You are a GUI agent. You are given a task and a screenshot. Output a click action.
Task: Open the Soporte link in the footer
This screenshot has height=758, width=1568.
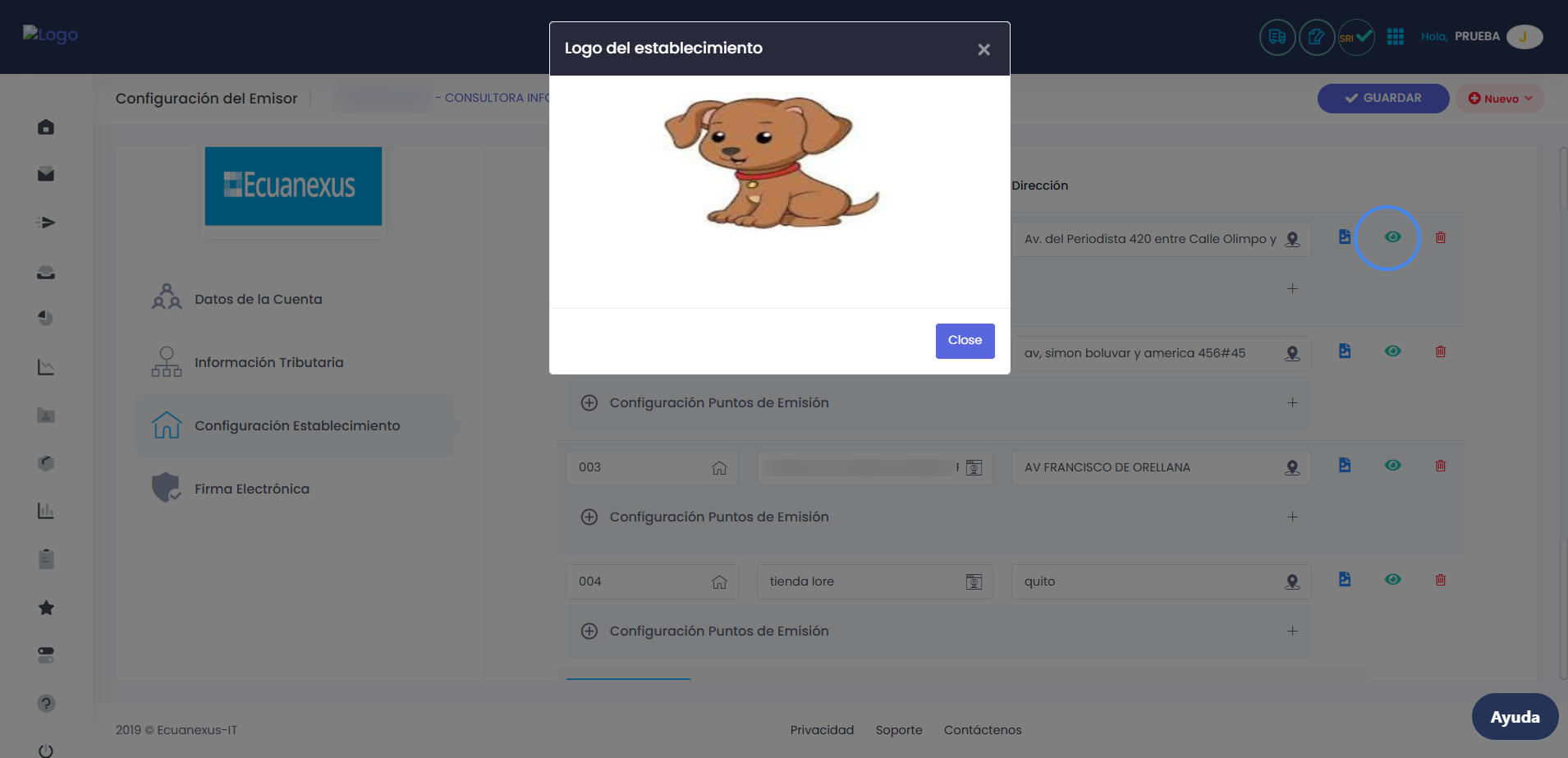(x=898, y=729)
